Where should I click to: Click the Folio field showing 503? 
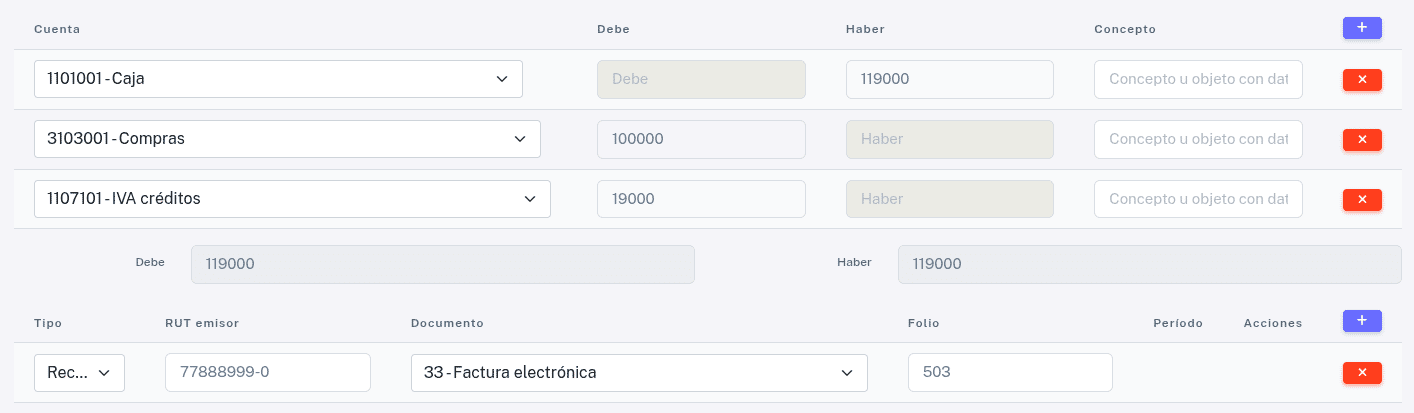coord(1009,372)
